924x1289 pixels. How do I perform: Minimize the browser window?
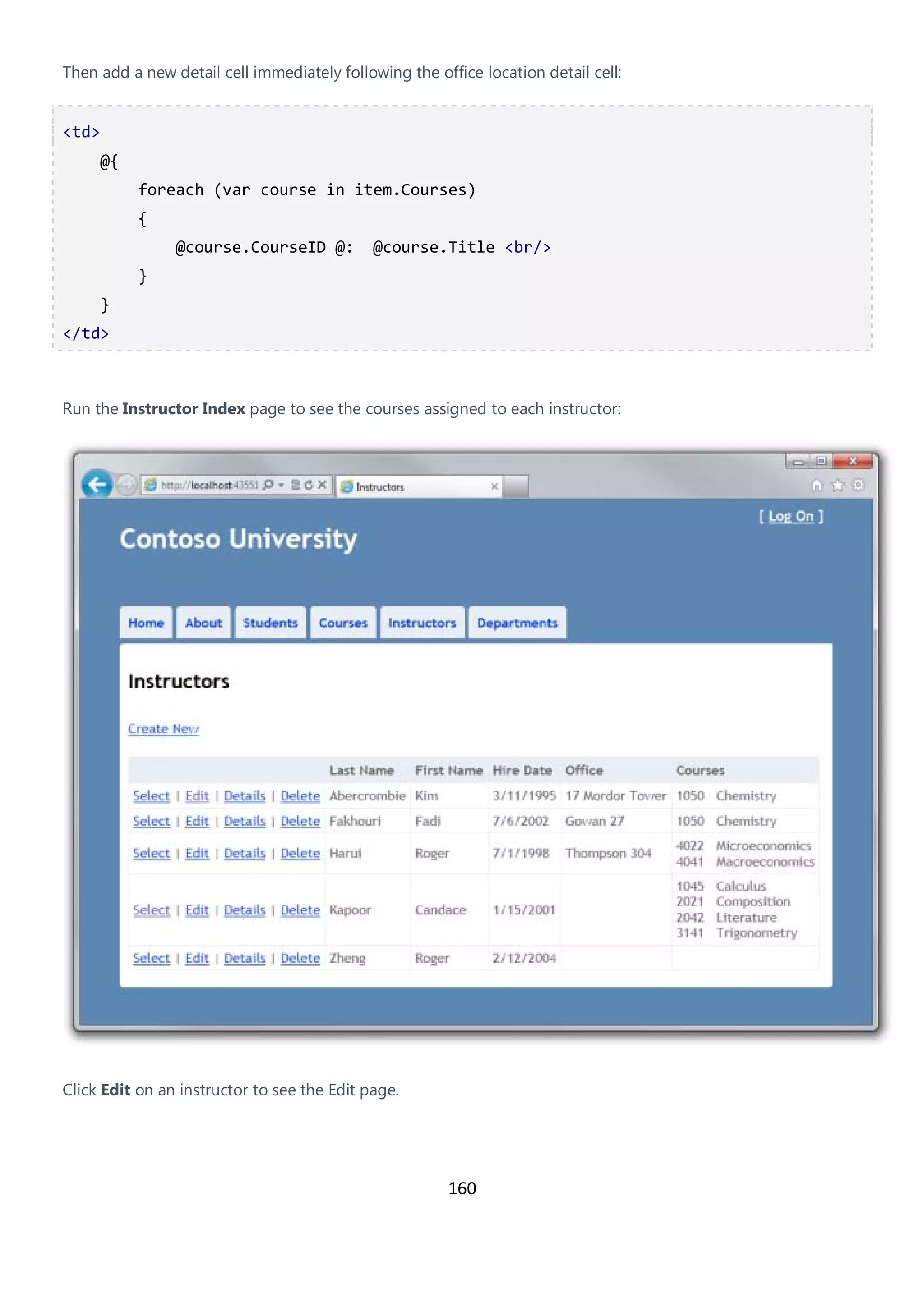click(799, 462)
